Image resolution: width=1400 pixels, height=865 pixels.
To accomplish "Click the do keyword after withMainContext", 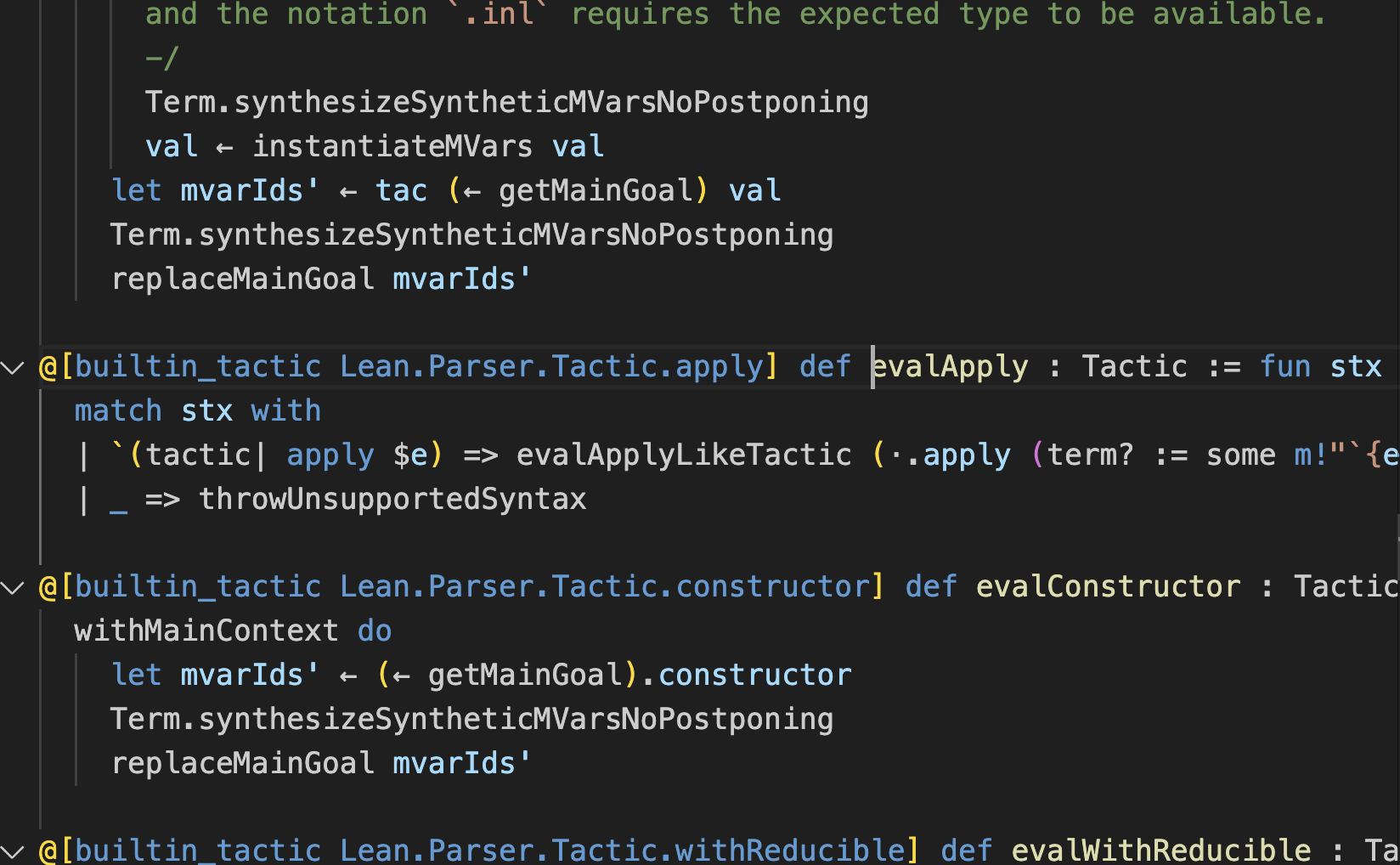I will tap(375, 631).
